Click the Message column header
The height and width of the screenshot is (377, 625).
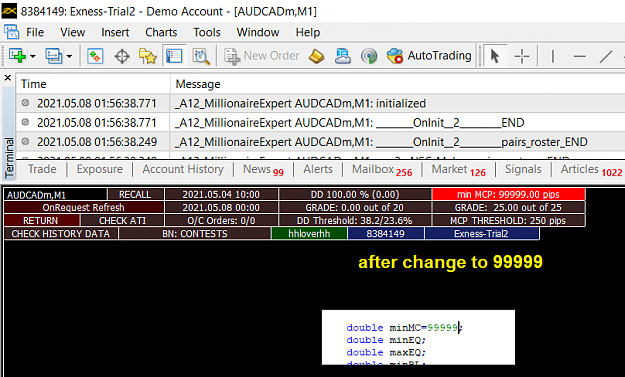point(398,84)
